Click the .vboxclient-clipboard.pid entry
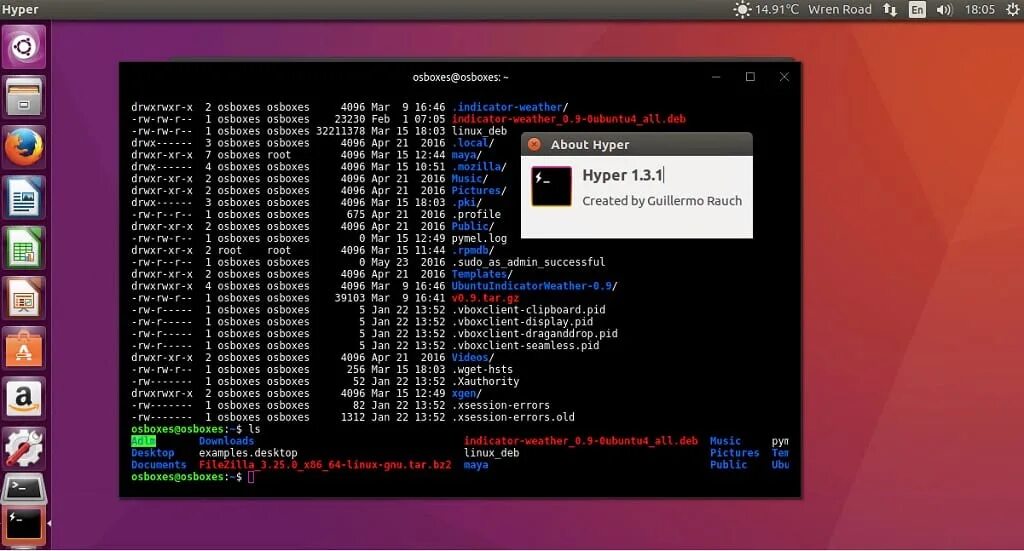Viewport: 1024px width, 551px height. (x=528, y=309)
